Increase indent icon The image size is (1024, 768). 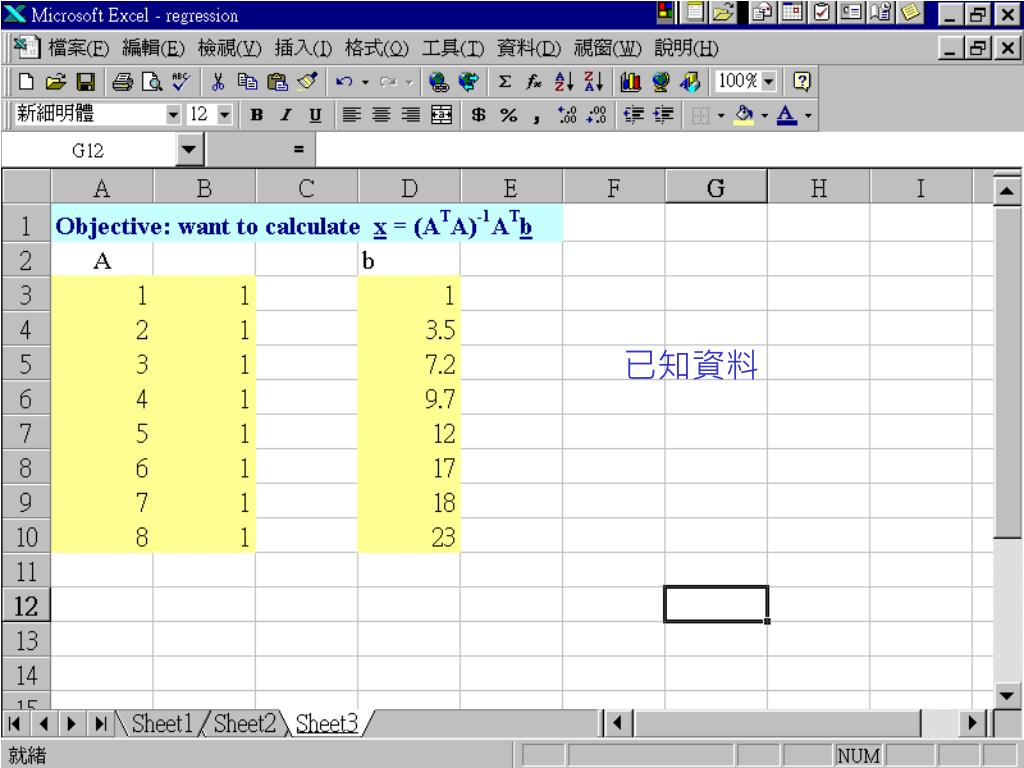coord(663,116)
